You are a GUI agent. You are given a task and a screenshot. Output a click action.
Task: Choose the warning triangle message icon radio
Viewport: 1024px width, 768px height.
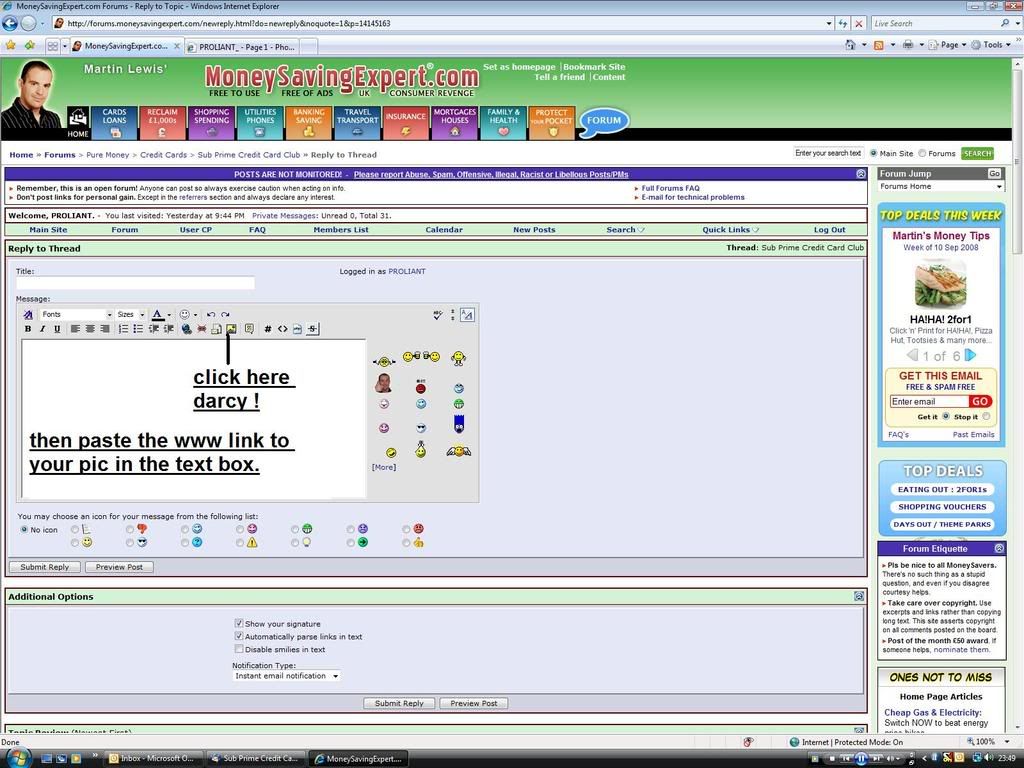coord(240,543)
